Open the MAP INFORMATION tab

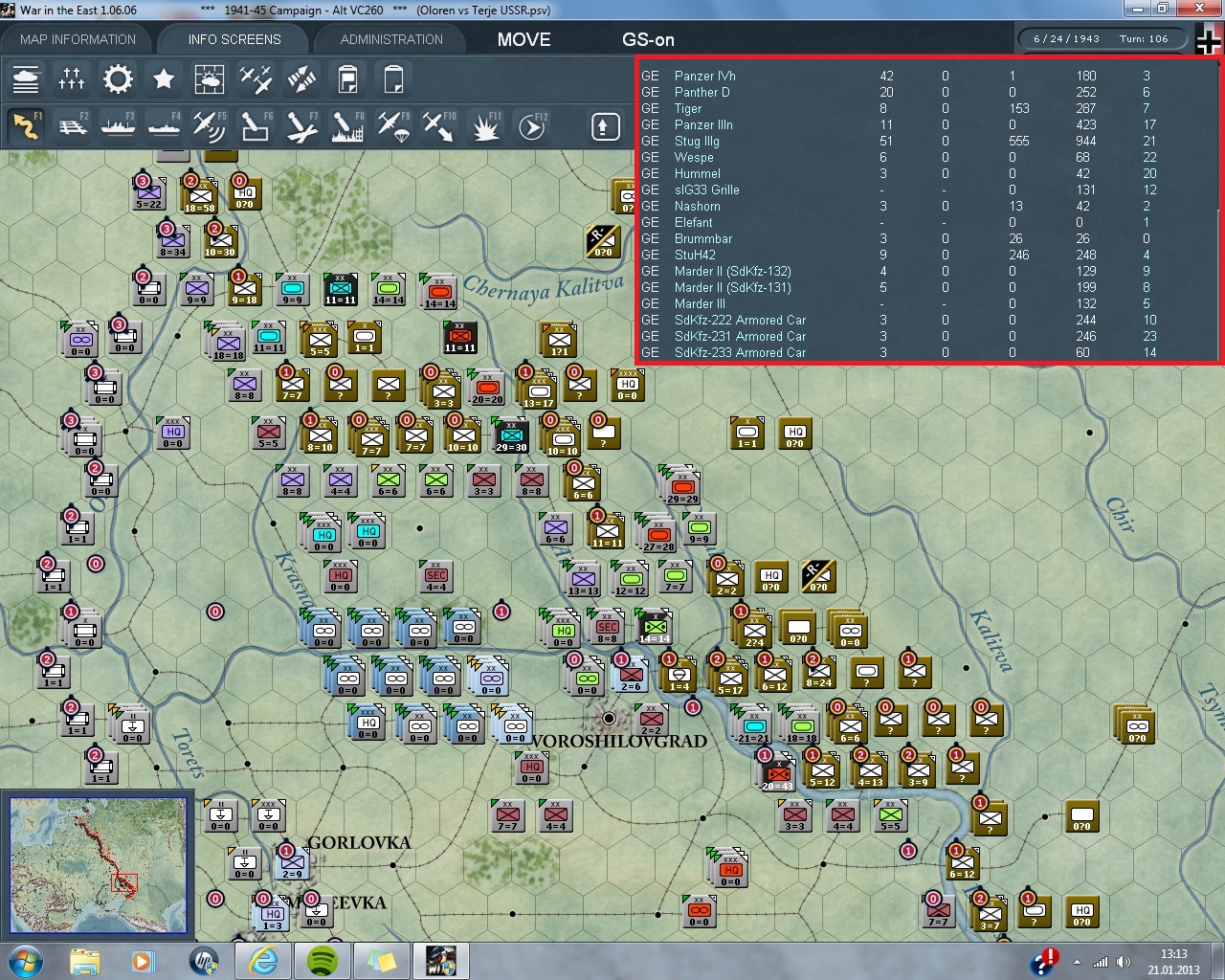[x=78, y=39]
